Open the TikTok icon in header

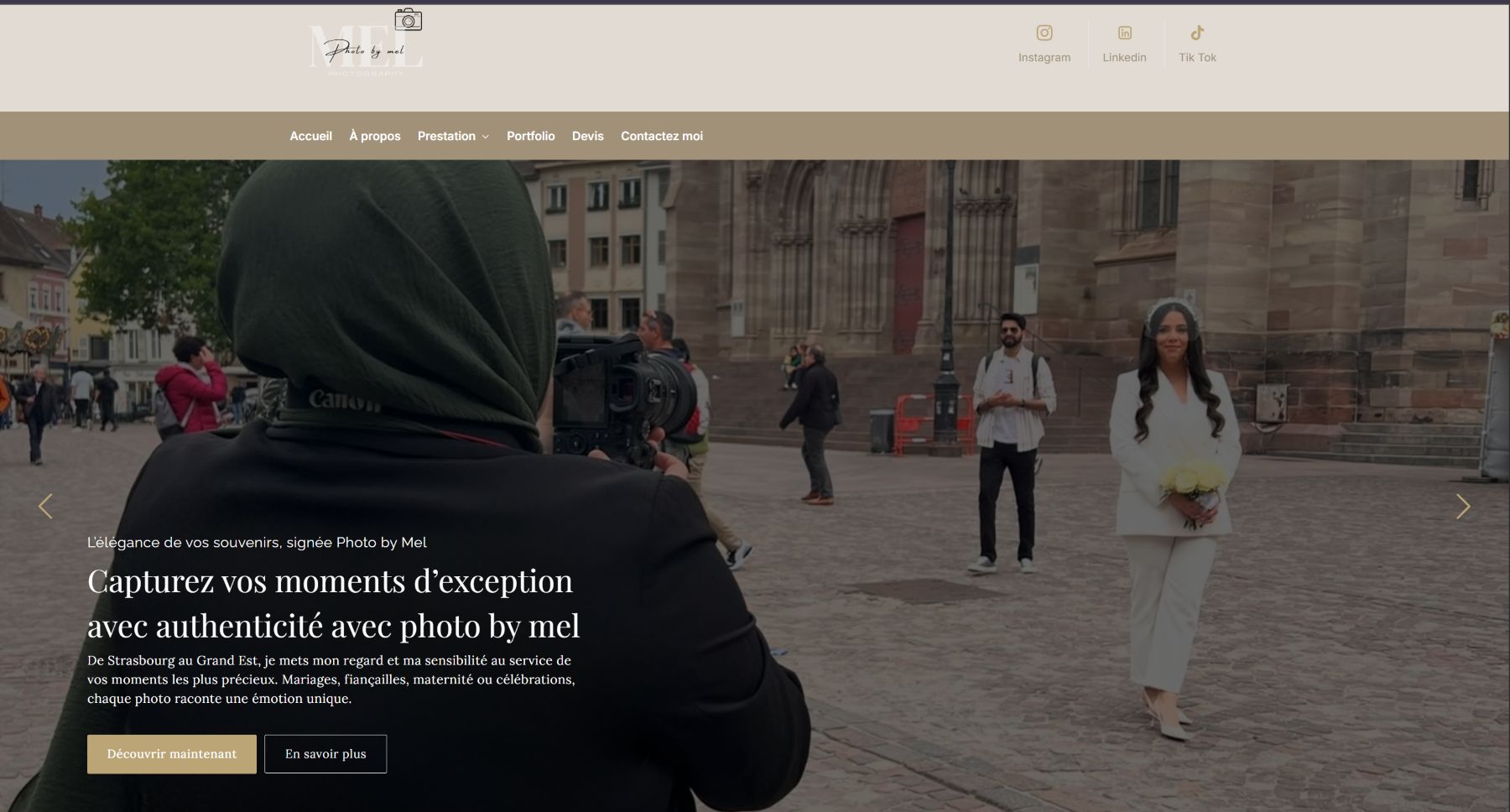(1197, 33)
